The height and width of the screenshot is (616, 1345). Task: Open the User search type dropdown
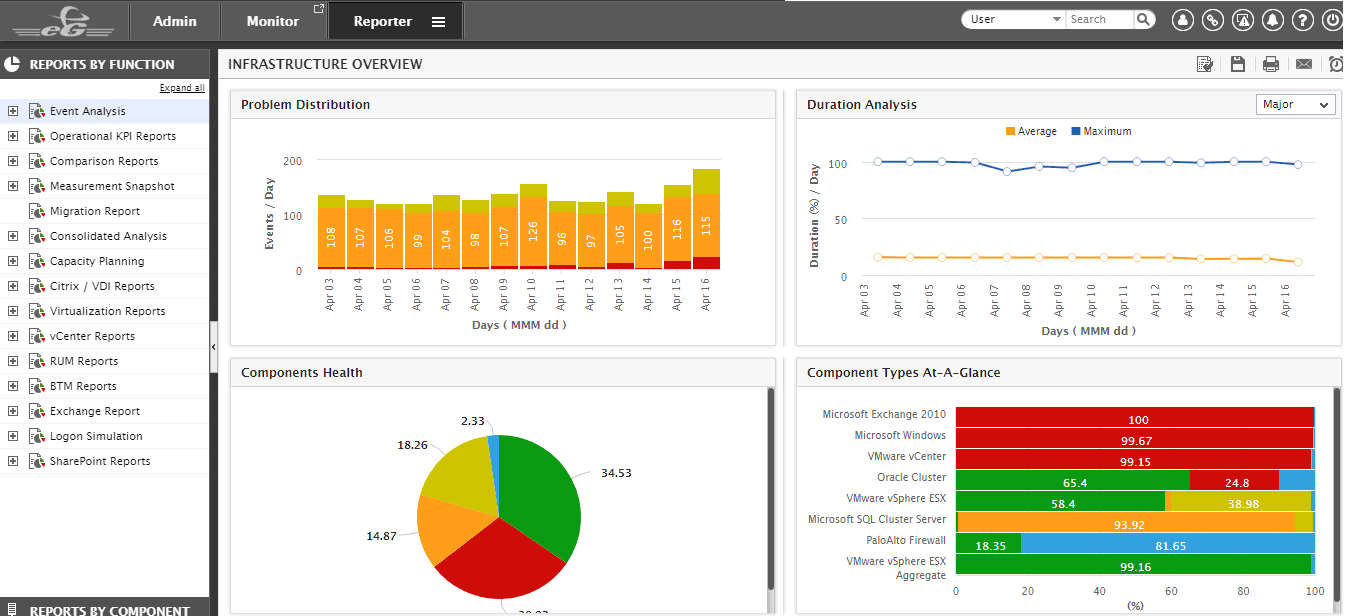1014,19
